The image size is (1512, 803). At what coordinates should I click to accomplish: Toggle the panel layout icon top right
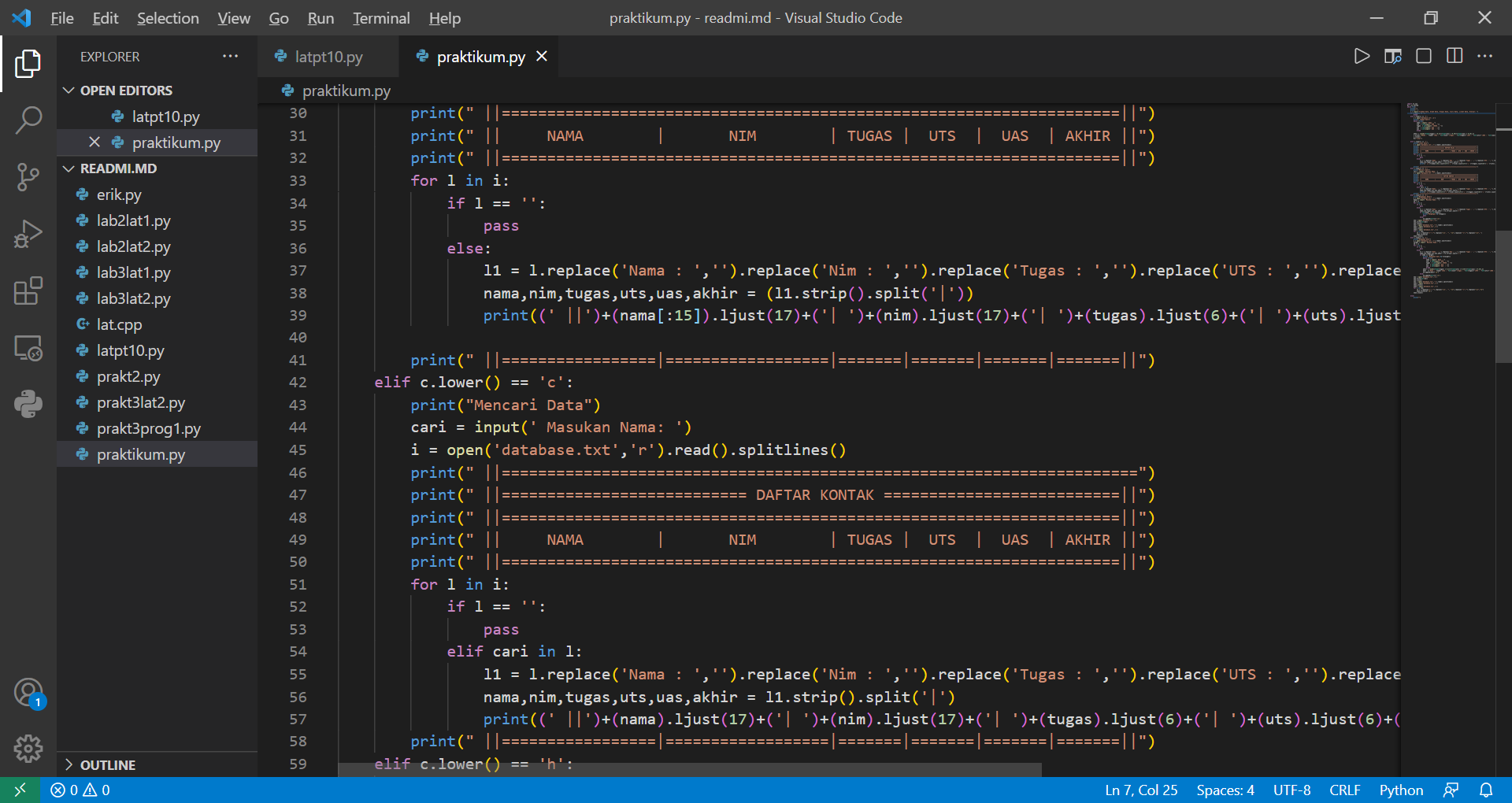click(x=1423, y=56)
